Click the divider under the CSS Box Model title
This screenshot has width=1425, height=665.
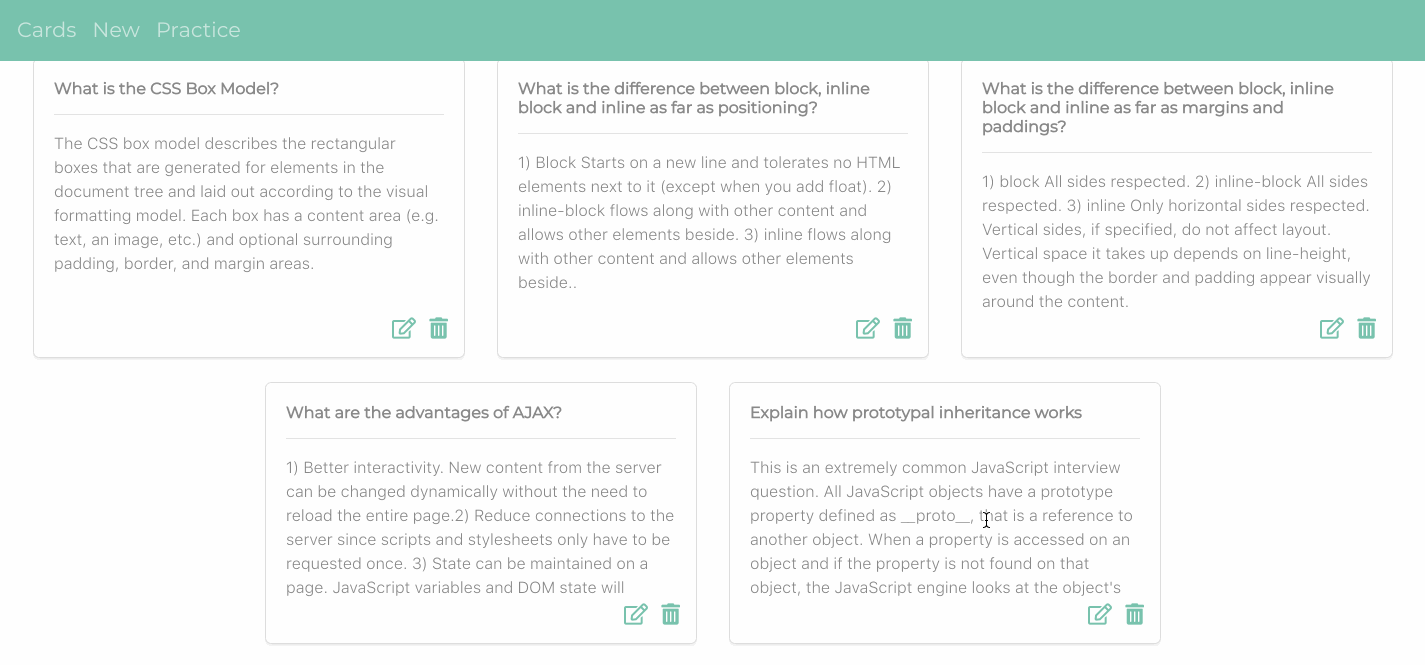point(248,112)
